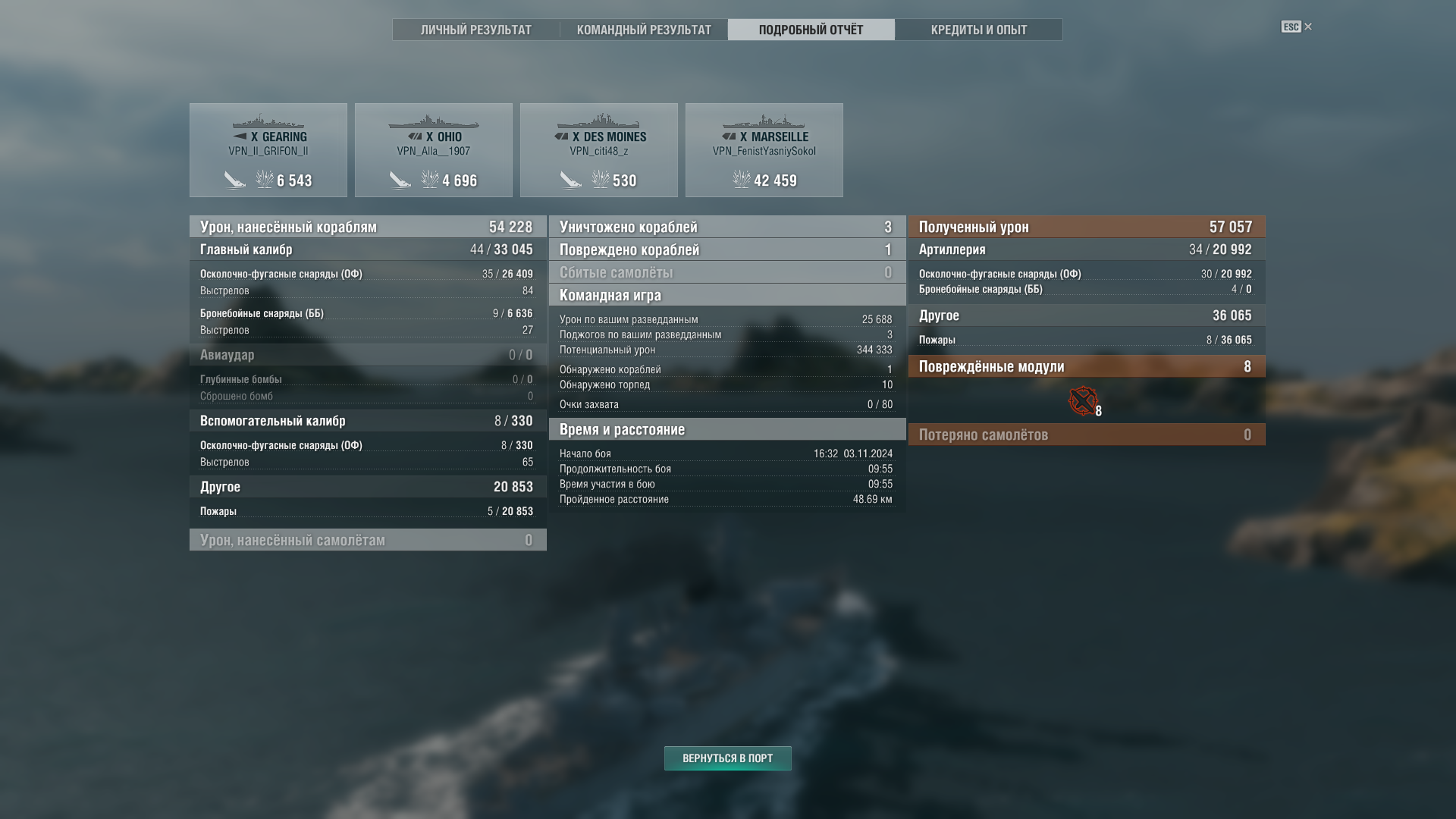This screenshot has height=819, width=1456.
Task: Select the player card VPN_FenistYasniySokol
Action: (x=764, y=150)
